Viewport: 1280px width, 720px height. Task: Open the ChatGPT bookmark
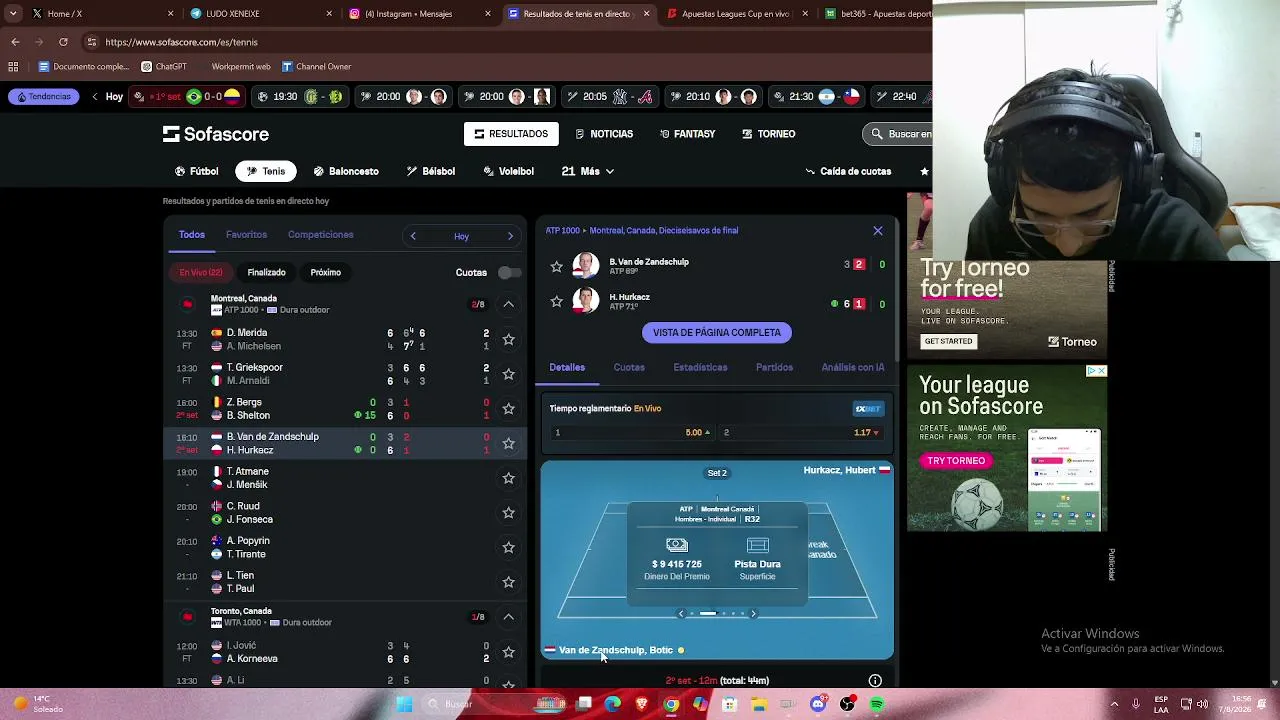[x=164, y=67]
